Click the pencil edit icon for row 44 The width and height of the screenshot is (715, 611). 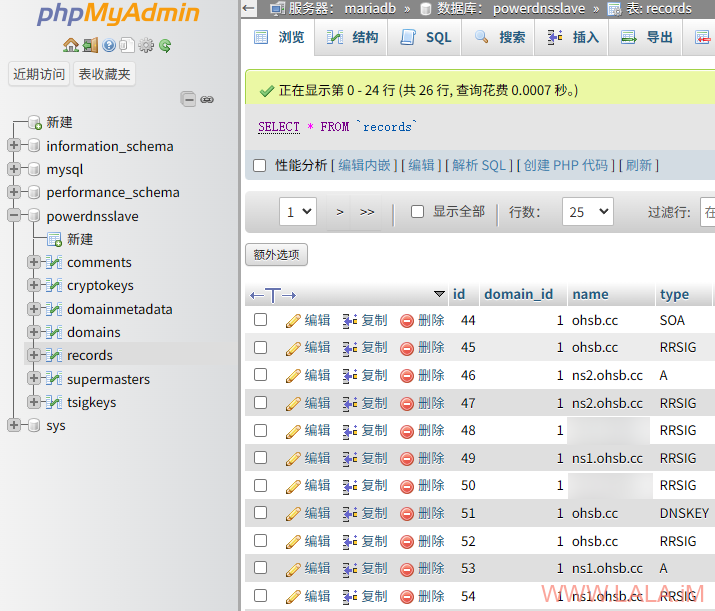(293, 320)
